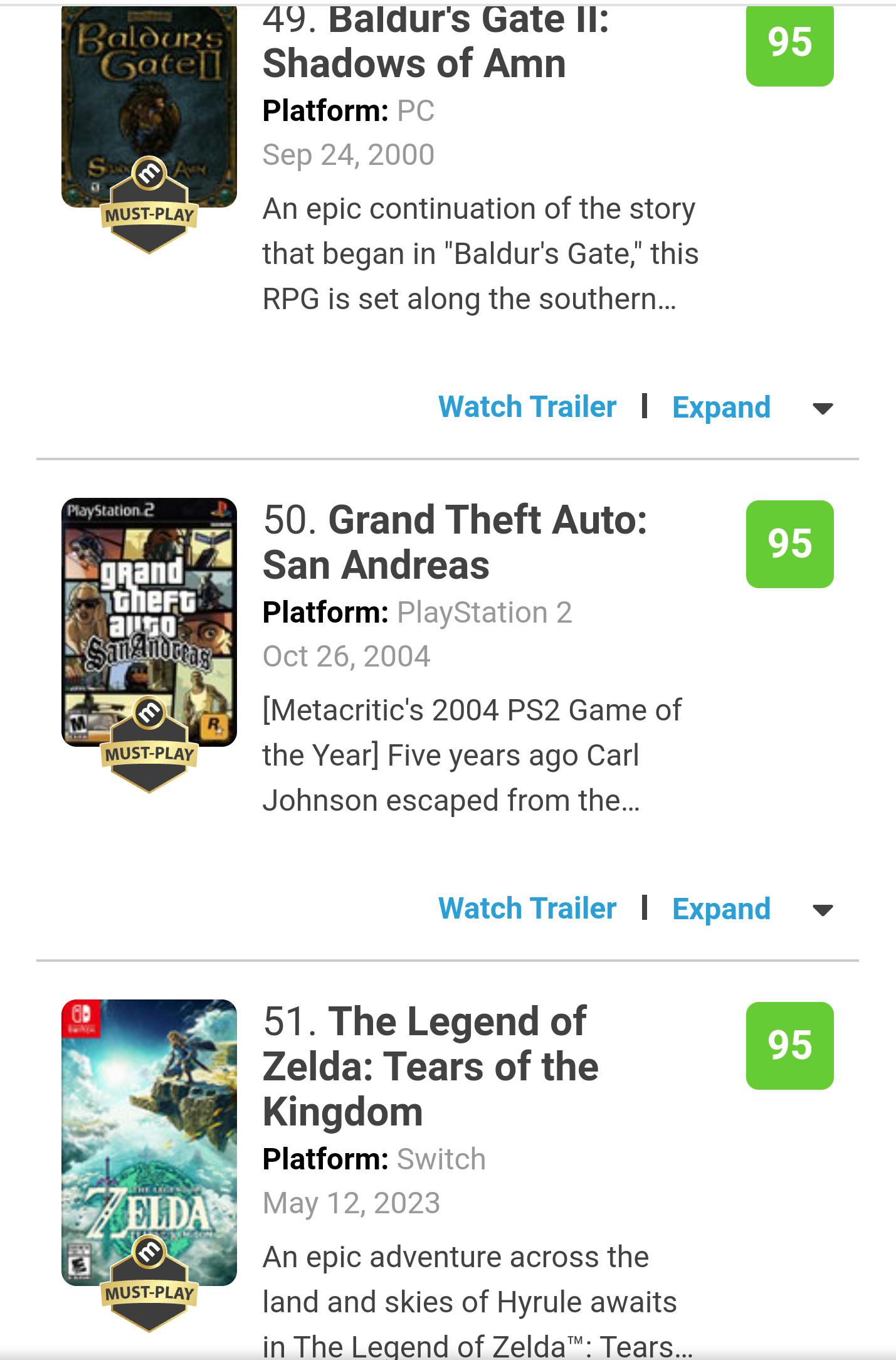Click the Must-Play badge on Baldur's Gate II
896x1360 pixels.
[x=149, y=206]
